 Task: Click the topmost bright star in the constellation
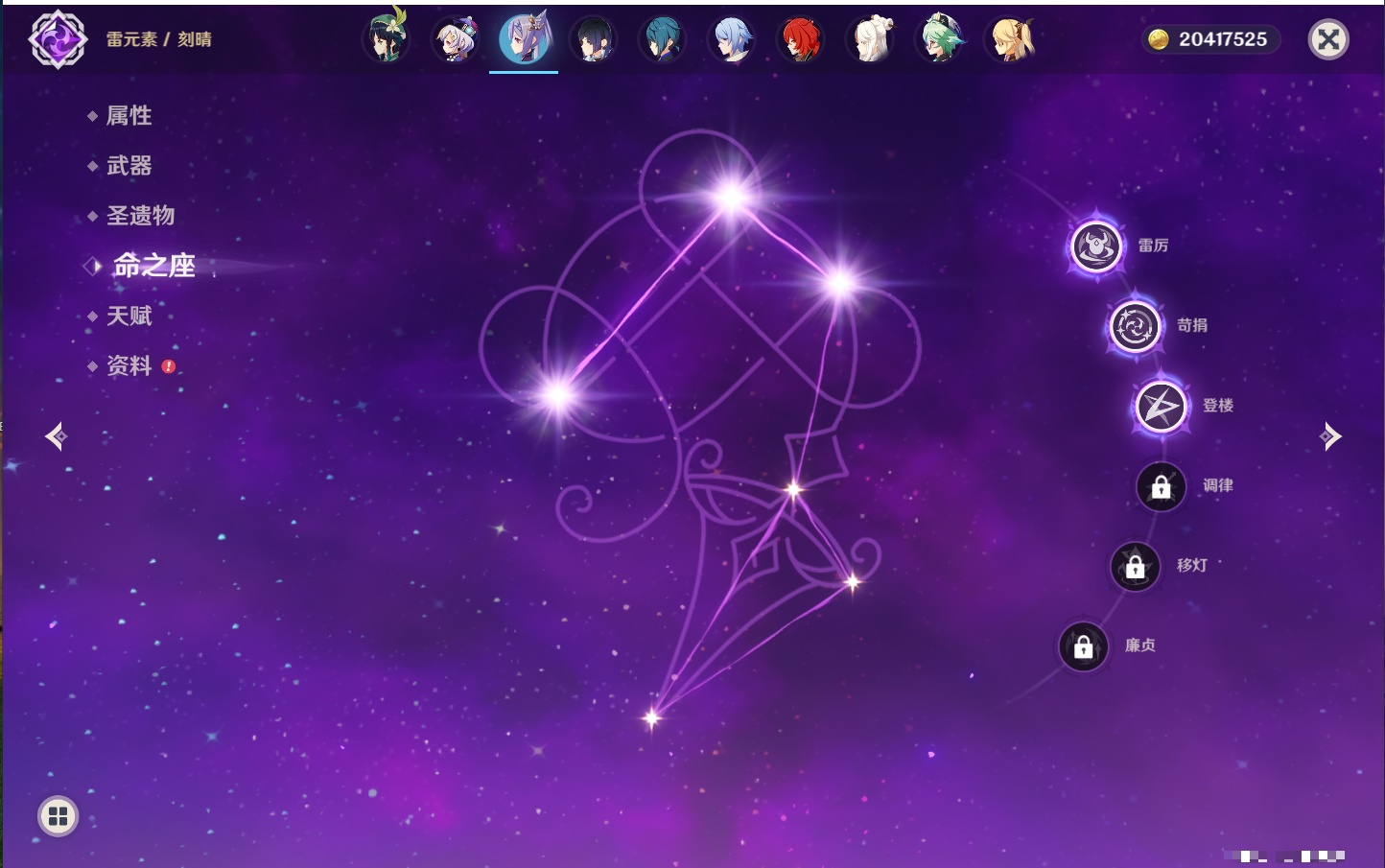coord(732,197)
